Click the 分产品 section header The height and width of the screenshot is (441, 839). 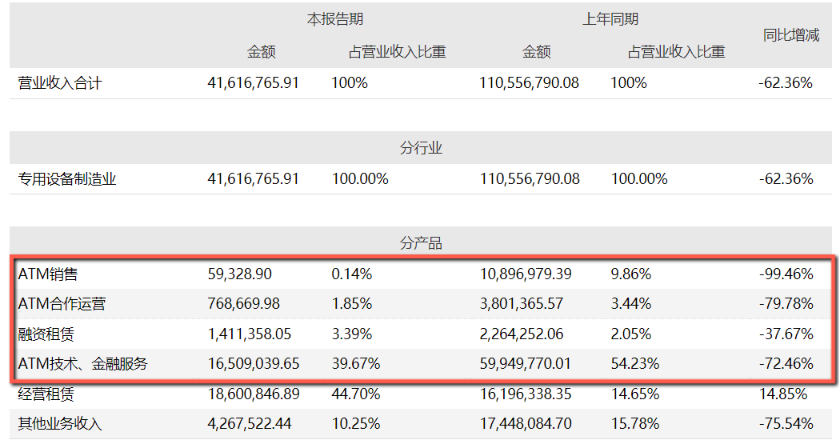tap(421, 243)
